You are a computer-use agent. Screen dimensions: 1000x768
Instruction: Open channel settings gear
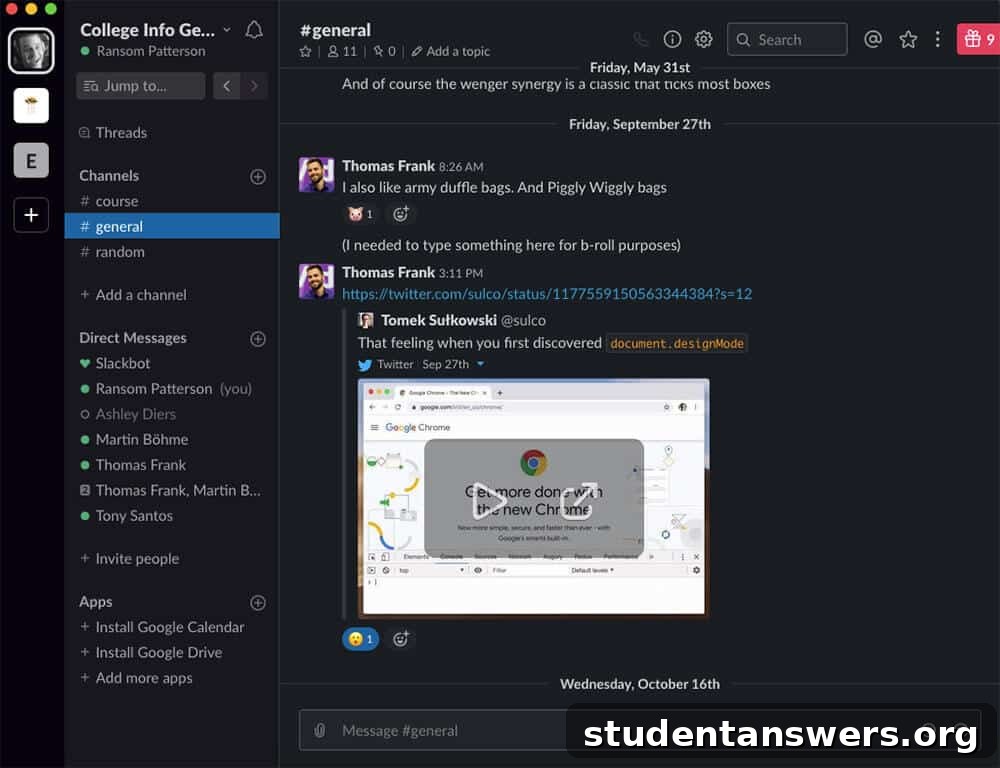click(703, 40)
